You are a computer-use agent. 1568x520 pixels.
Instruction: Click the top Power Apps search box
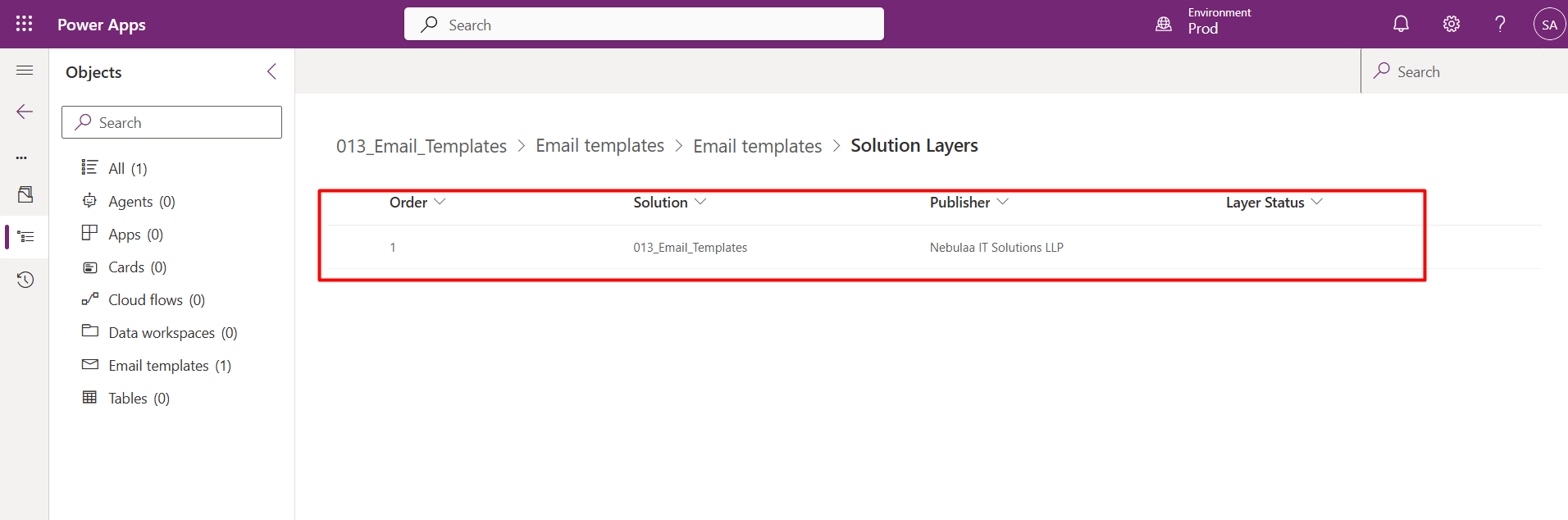[644, 24]
